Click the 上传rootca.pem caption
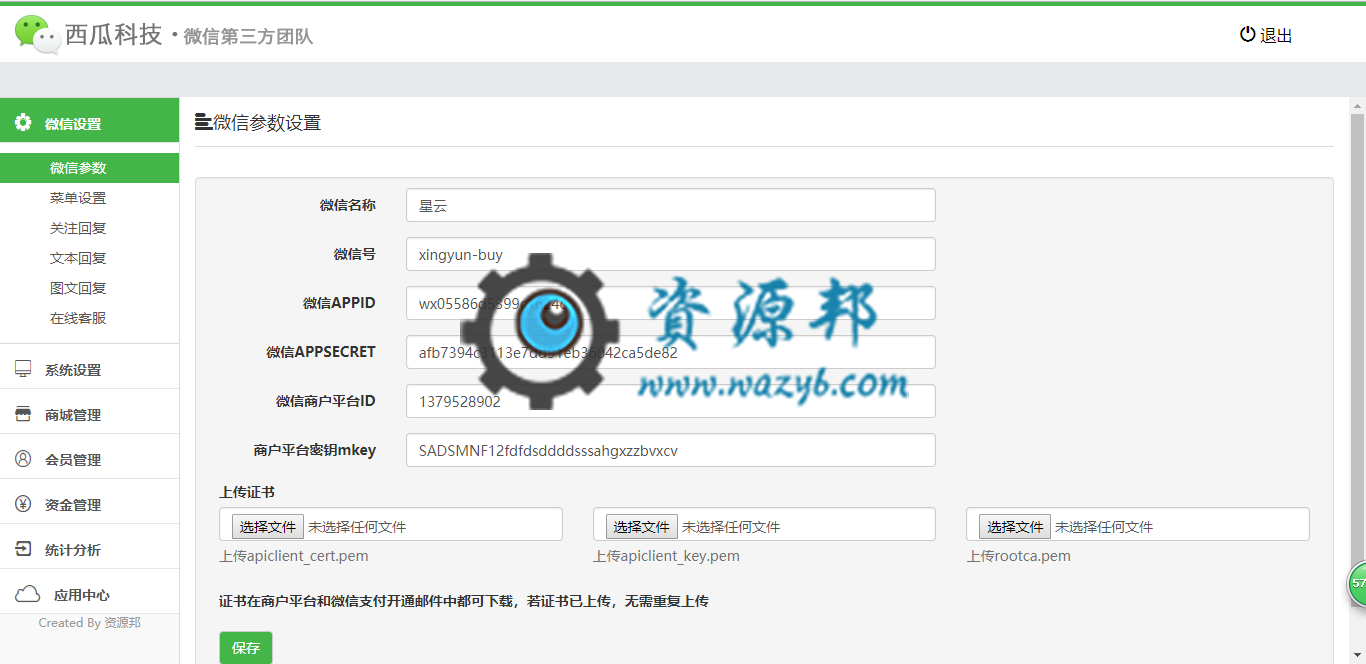 click(1019, 556)
